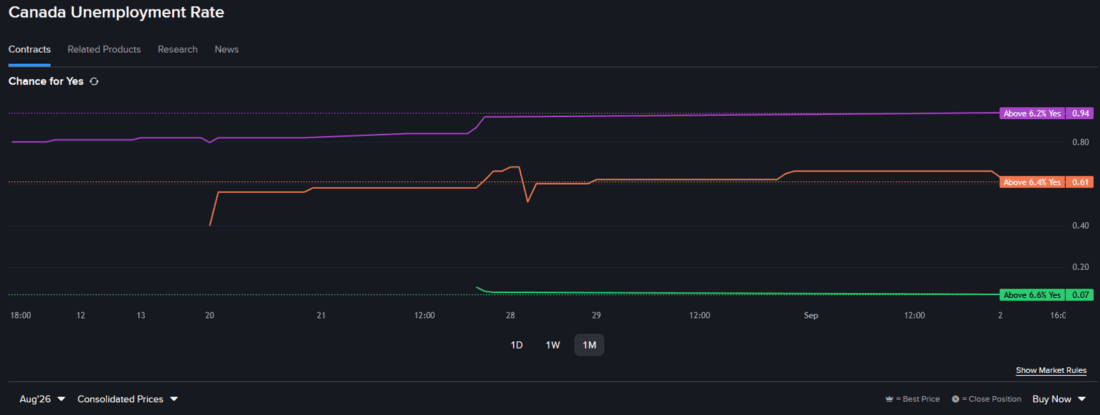
Task: Click the 20 date axis label
Action: pos(209,316)
